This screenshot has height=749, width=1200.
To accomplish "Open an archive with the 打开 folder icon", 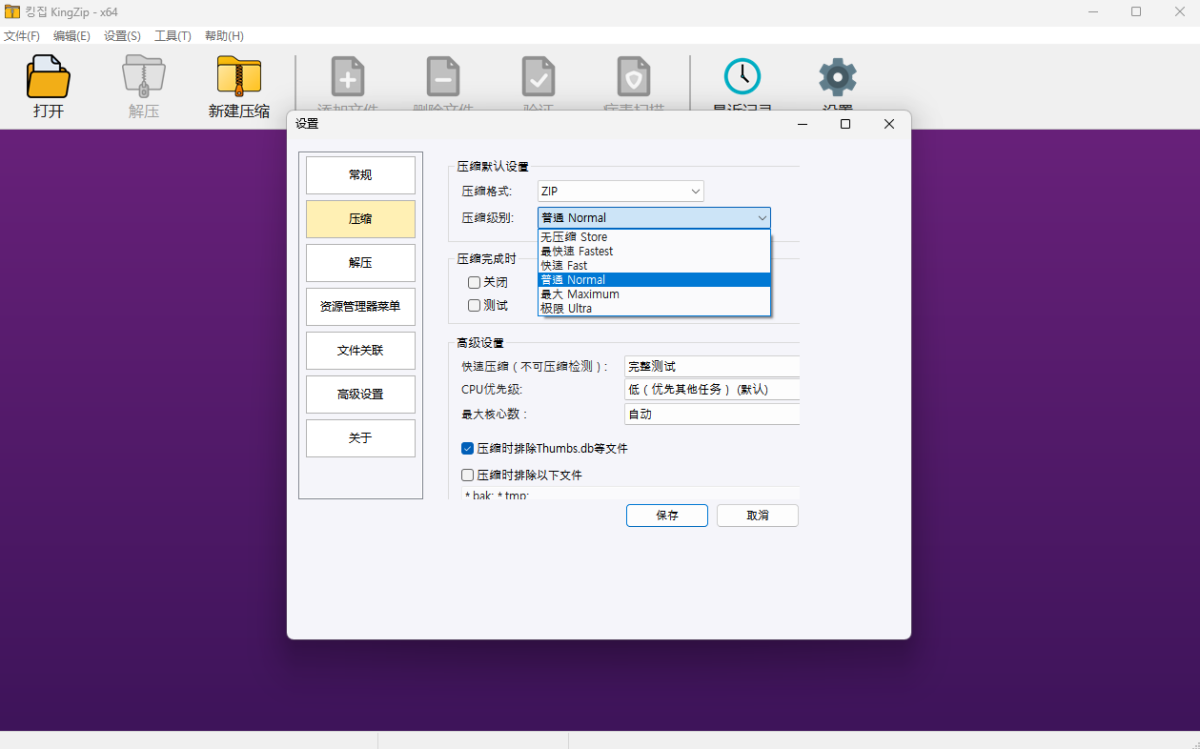I will (48, 76).
